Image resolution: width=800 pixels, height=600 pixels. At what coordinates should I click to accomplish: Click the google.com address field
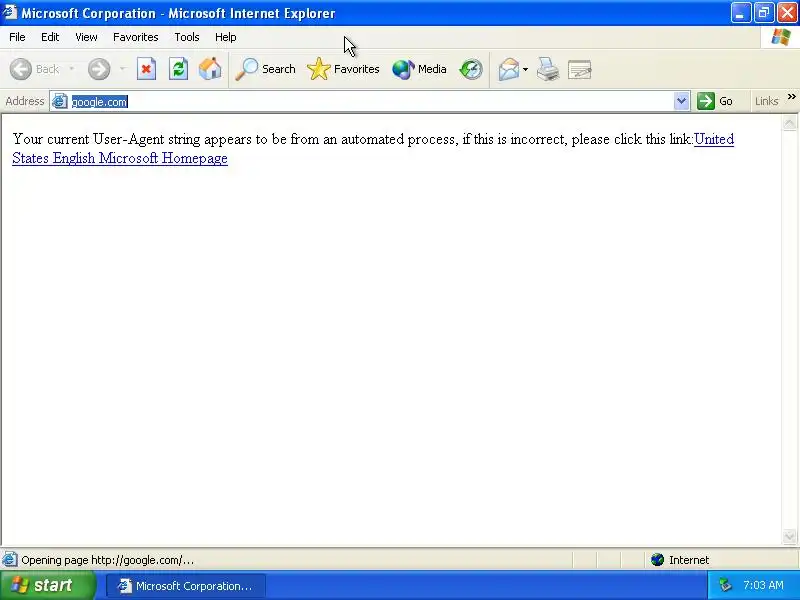pyautogui.click(x=372, y=102)
